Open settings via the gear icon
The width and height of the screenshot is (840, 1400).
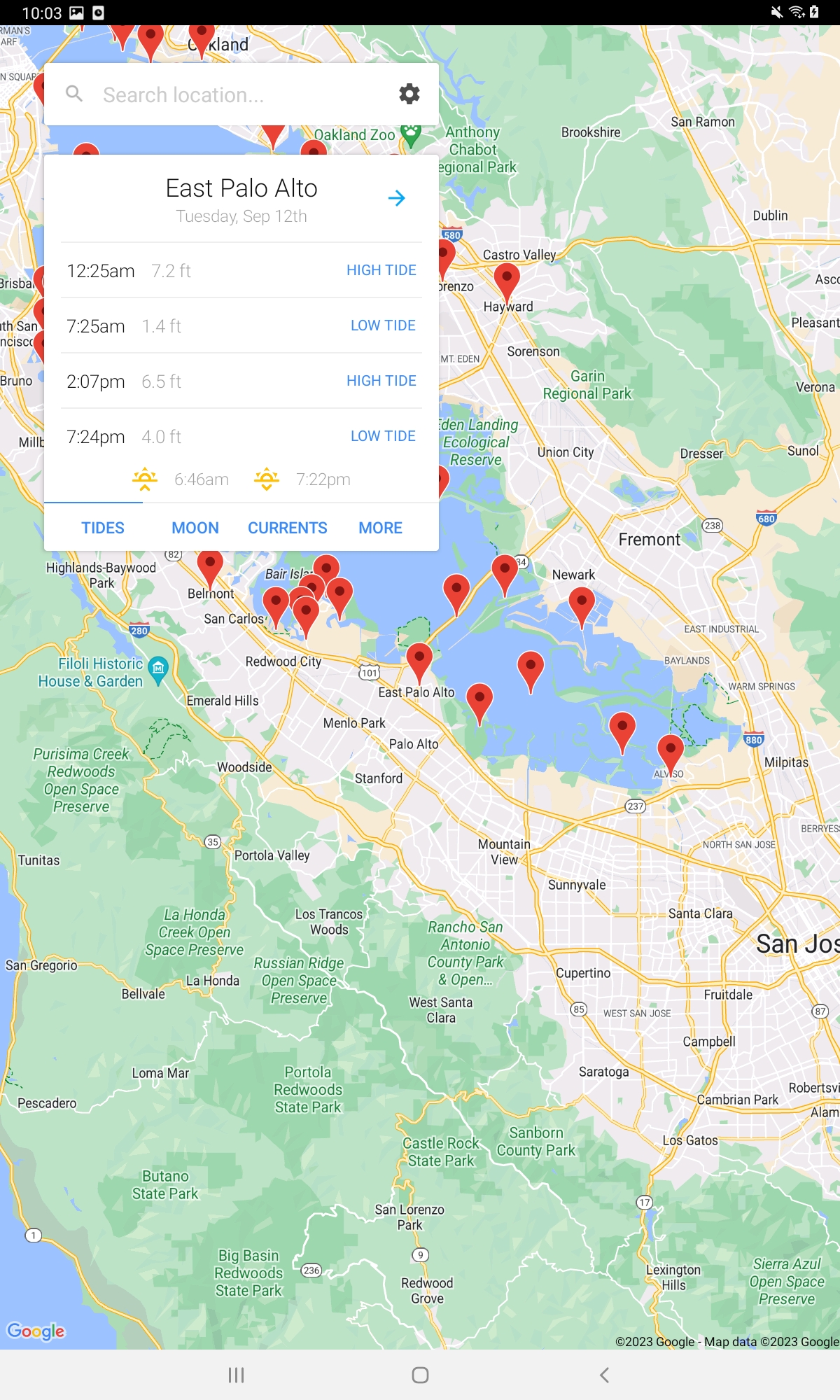coord(409,94)
